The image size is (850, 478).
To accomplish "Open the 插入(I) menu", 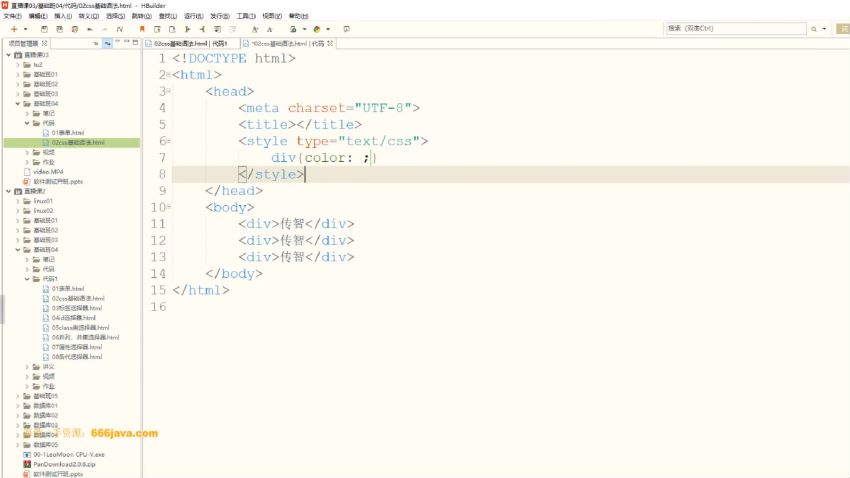I will (63, 16).
